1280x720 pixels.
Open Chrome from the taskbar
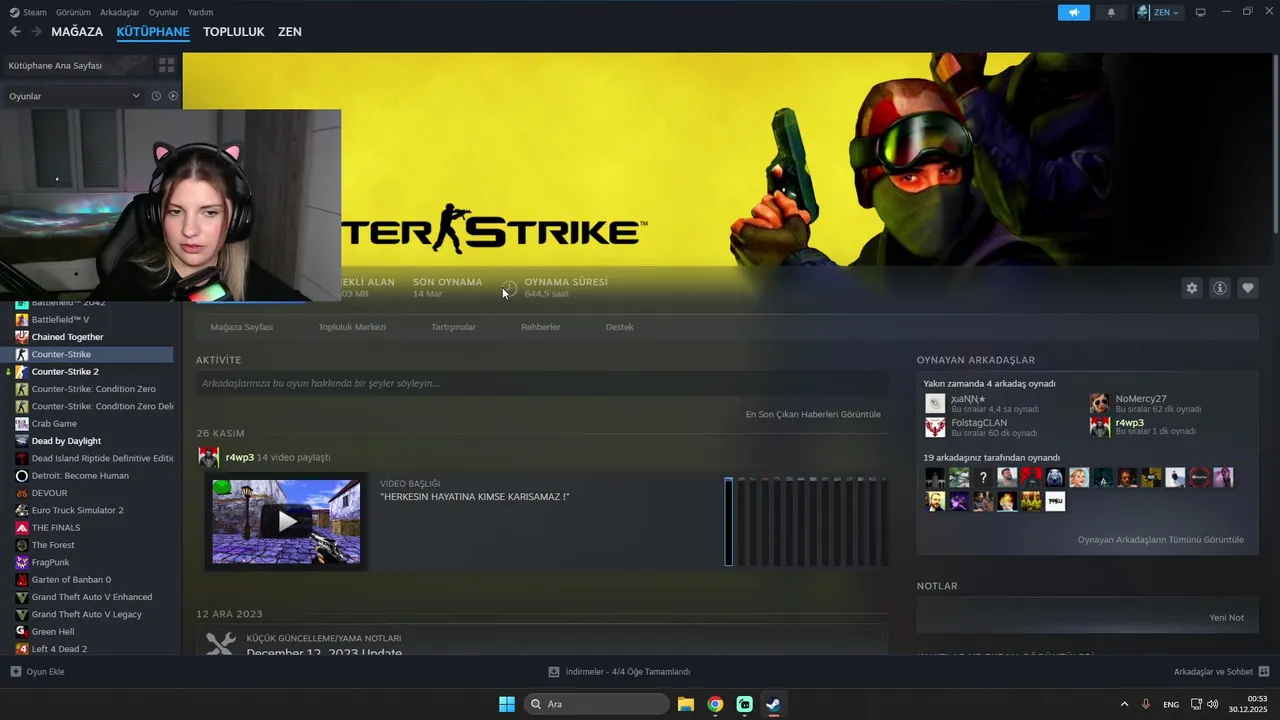pos(715,704)
